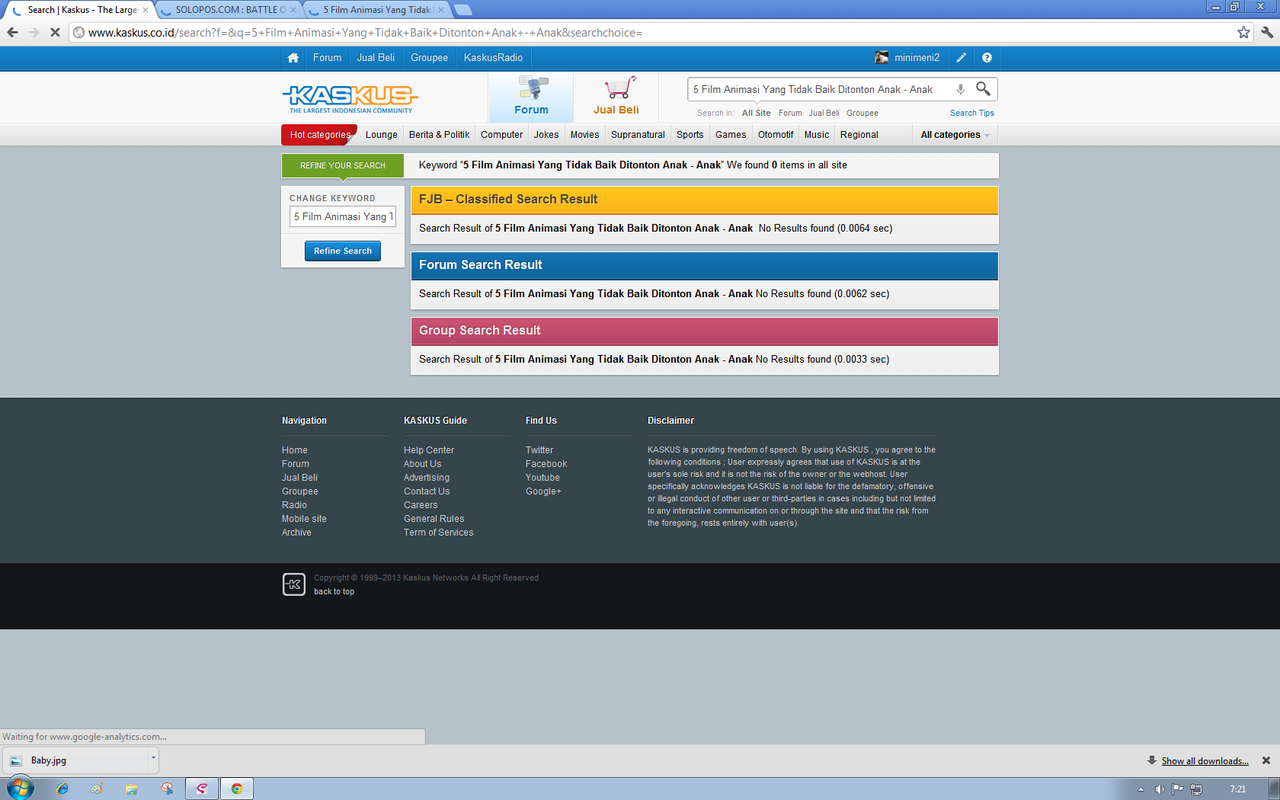The image size is (1280, 800).
Task: Launch Internet Explorer from the taskbar
Action: tap(63, 788)
